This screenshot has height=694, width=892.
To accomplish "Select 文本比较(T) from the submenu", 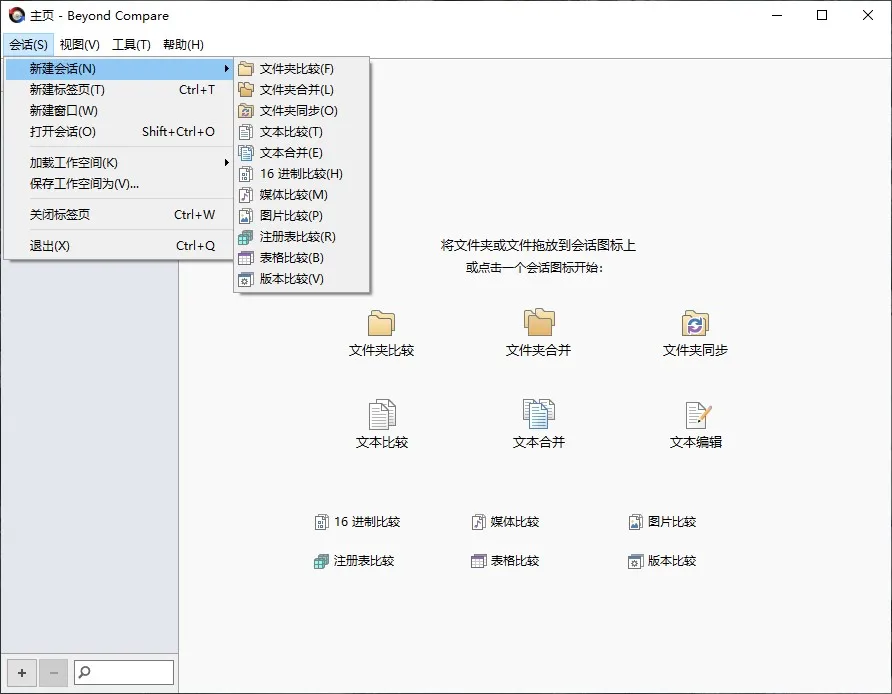I will pyautogui.click(x=302, y=132).
